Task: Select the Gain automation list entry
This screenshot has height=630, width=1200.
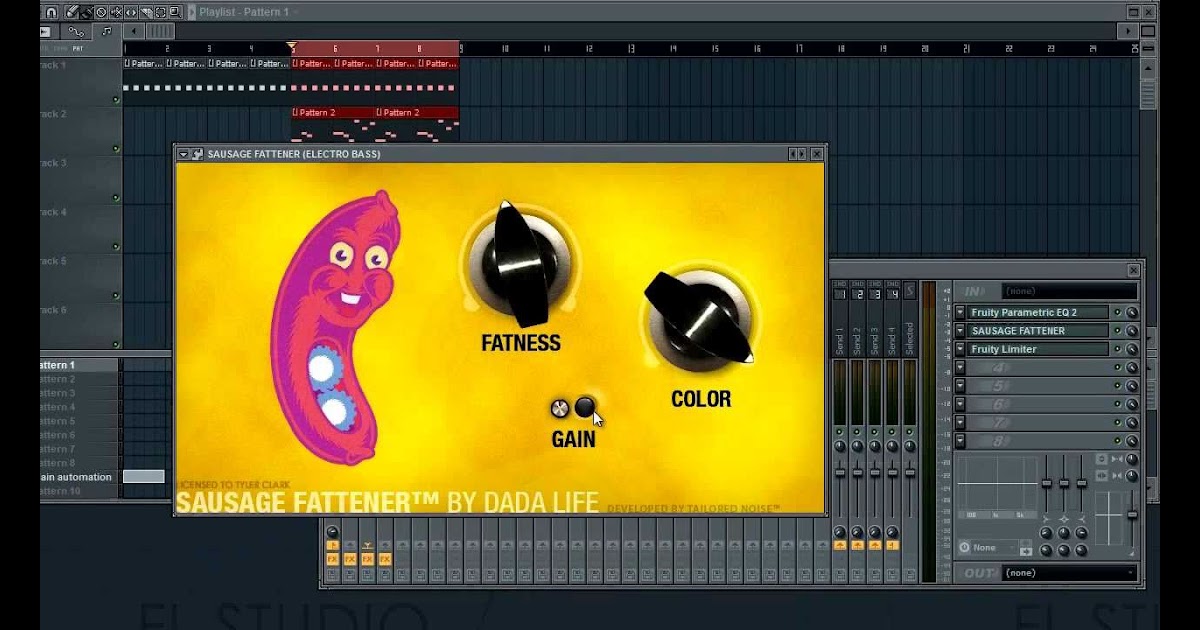Action: click(x=80, y=477)
